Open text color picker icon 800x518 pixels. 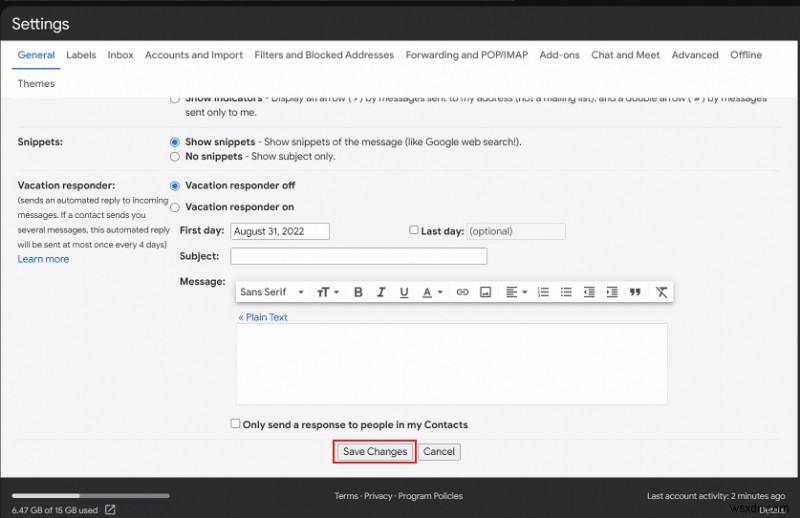pyautogui.click(x=432, y=292)
